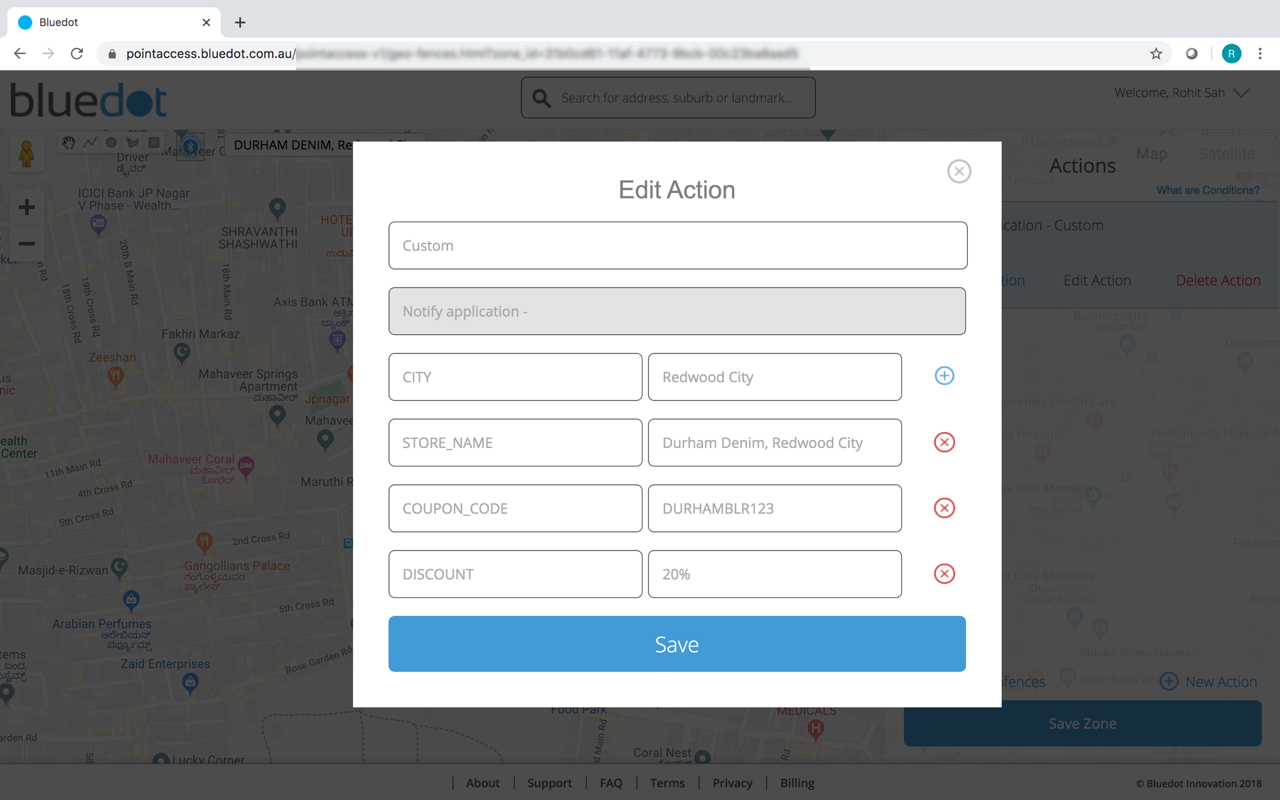
Task: Close the Edit Action dialog
Action: click(x=959, y=171)
